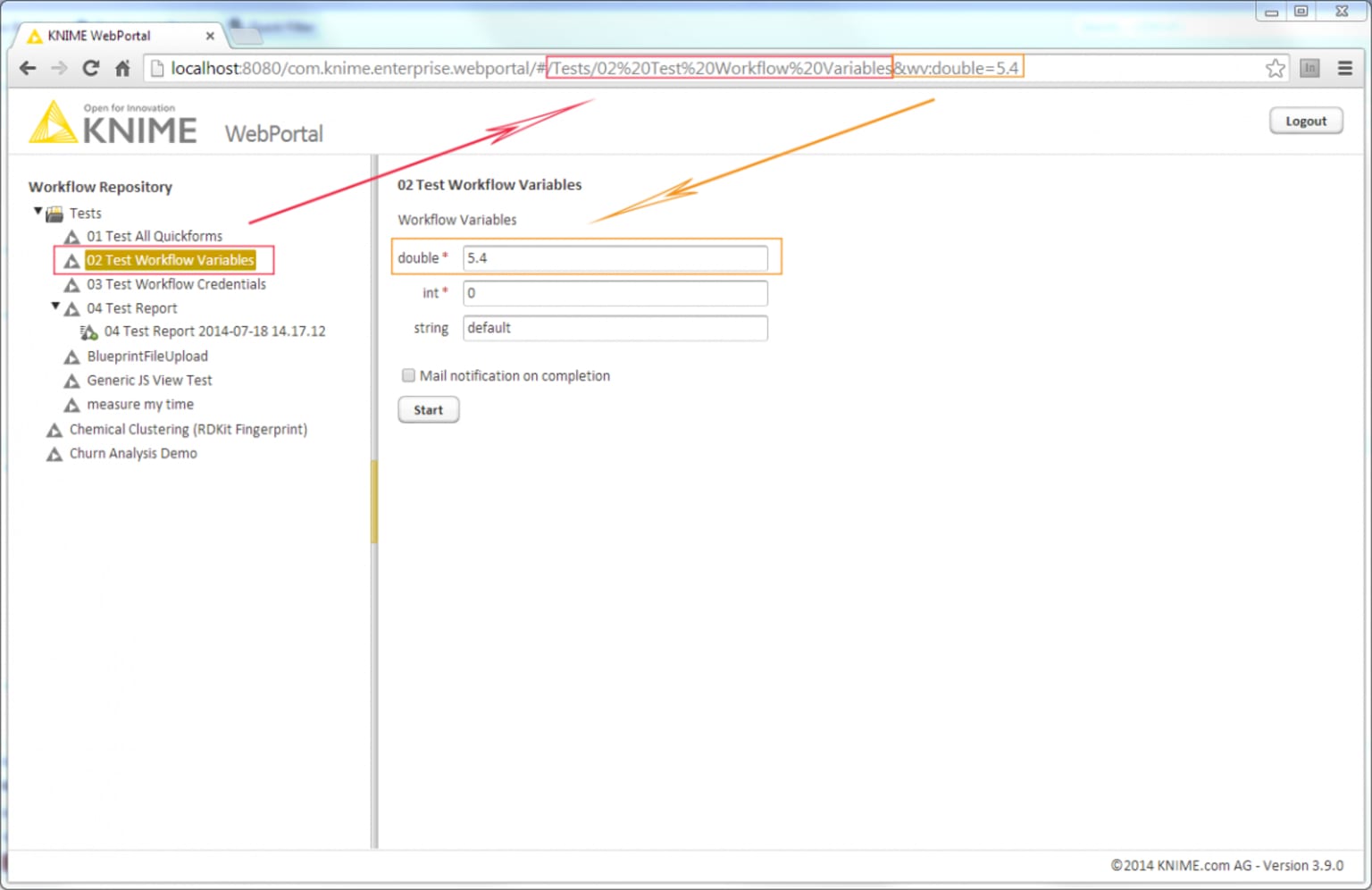Open 03 Test Workflow Credentials
This screenshot has height=890, width=1372.
pos(176,284)
